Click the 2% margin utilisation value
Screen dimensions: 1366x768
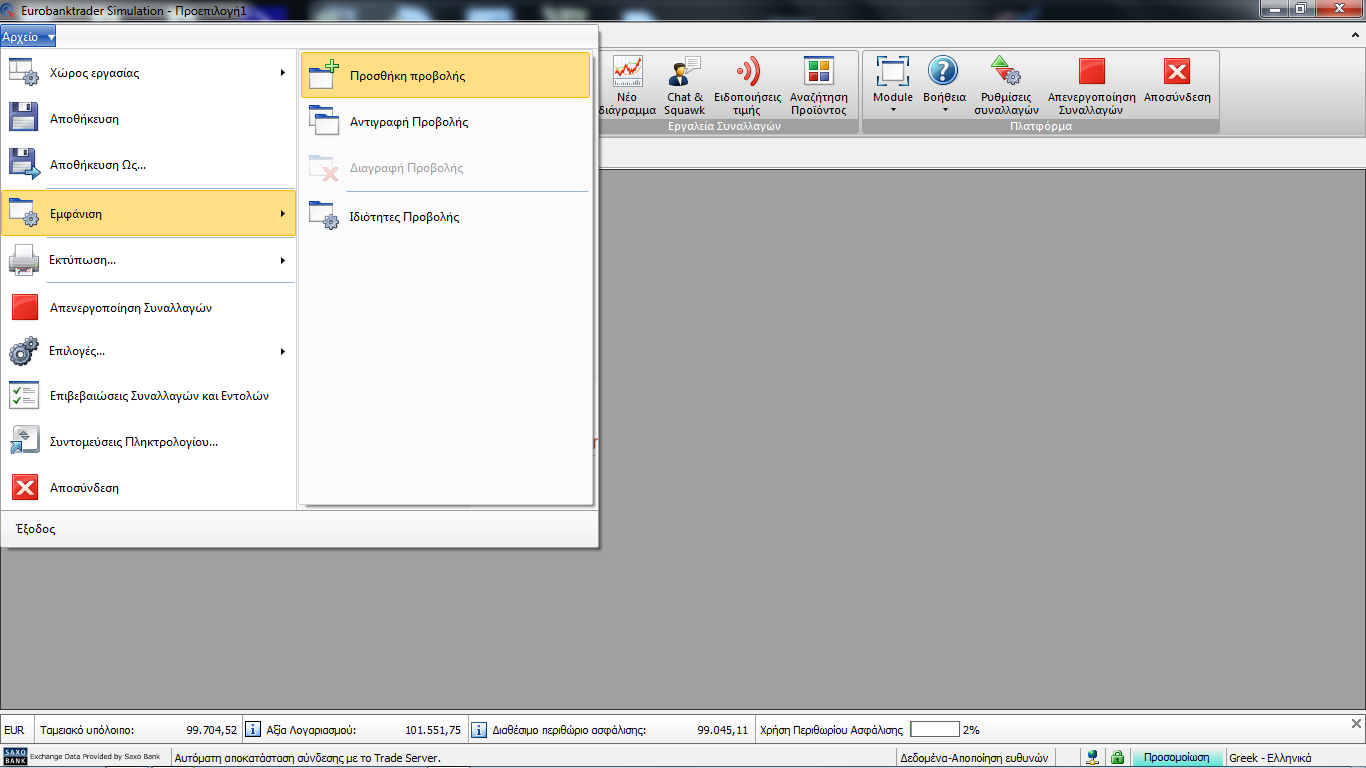click(x=971, y=730)
